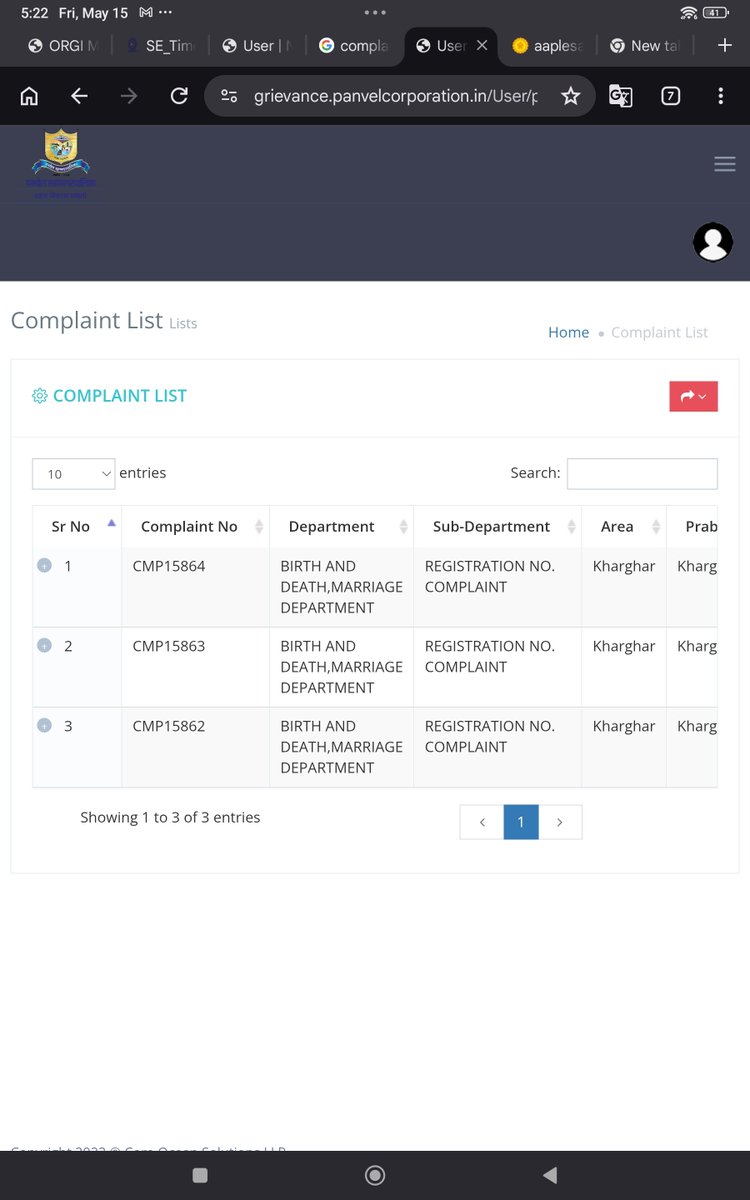
Task: Click 'Showing 1 to 3 of 3 entries' text
Action: tap(170, 817)
